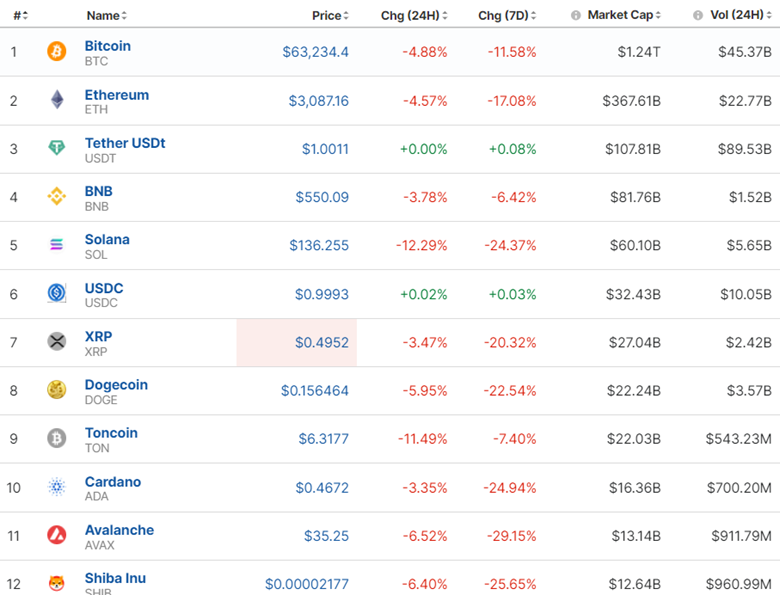Viewport: 780px width, 595px height.
Task: Click Cardano volume $700.20M
Action: click(739, 488)
